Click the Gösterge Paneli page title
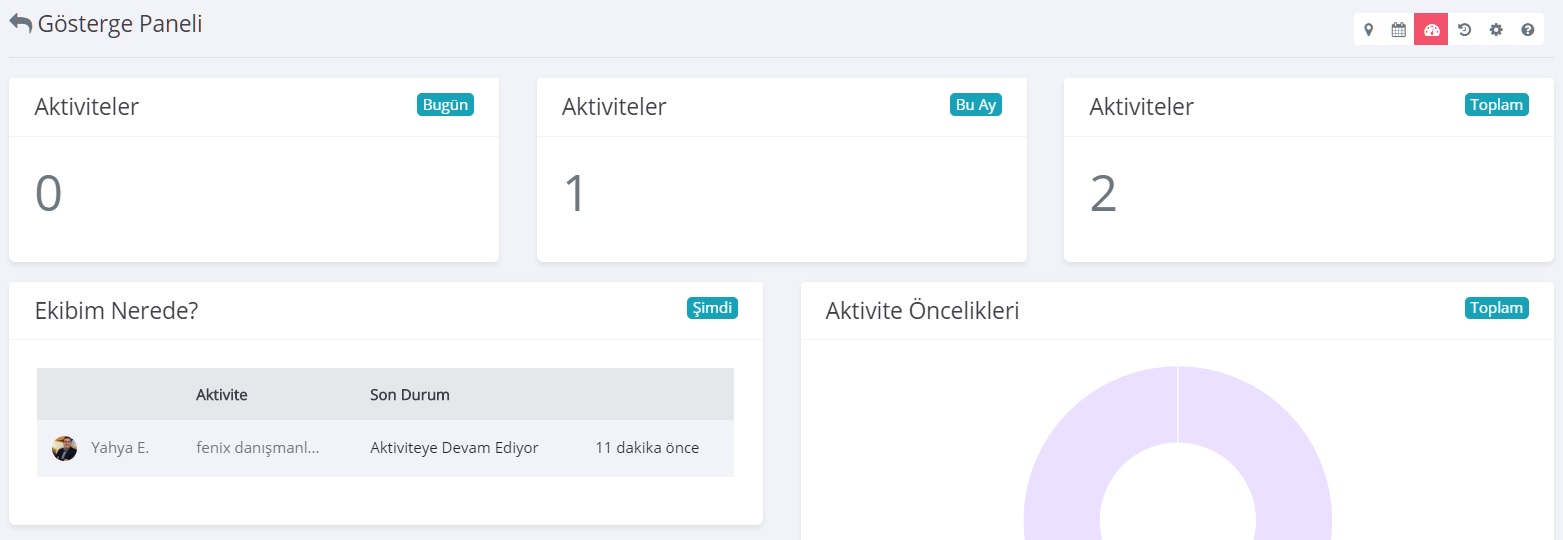Screen dimensions: 1563x540 (x=120, y=24)
